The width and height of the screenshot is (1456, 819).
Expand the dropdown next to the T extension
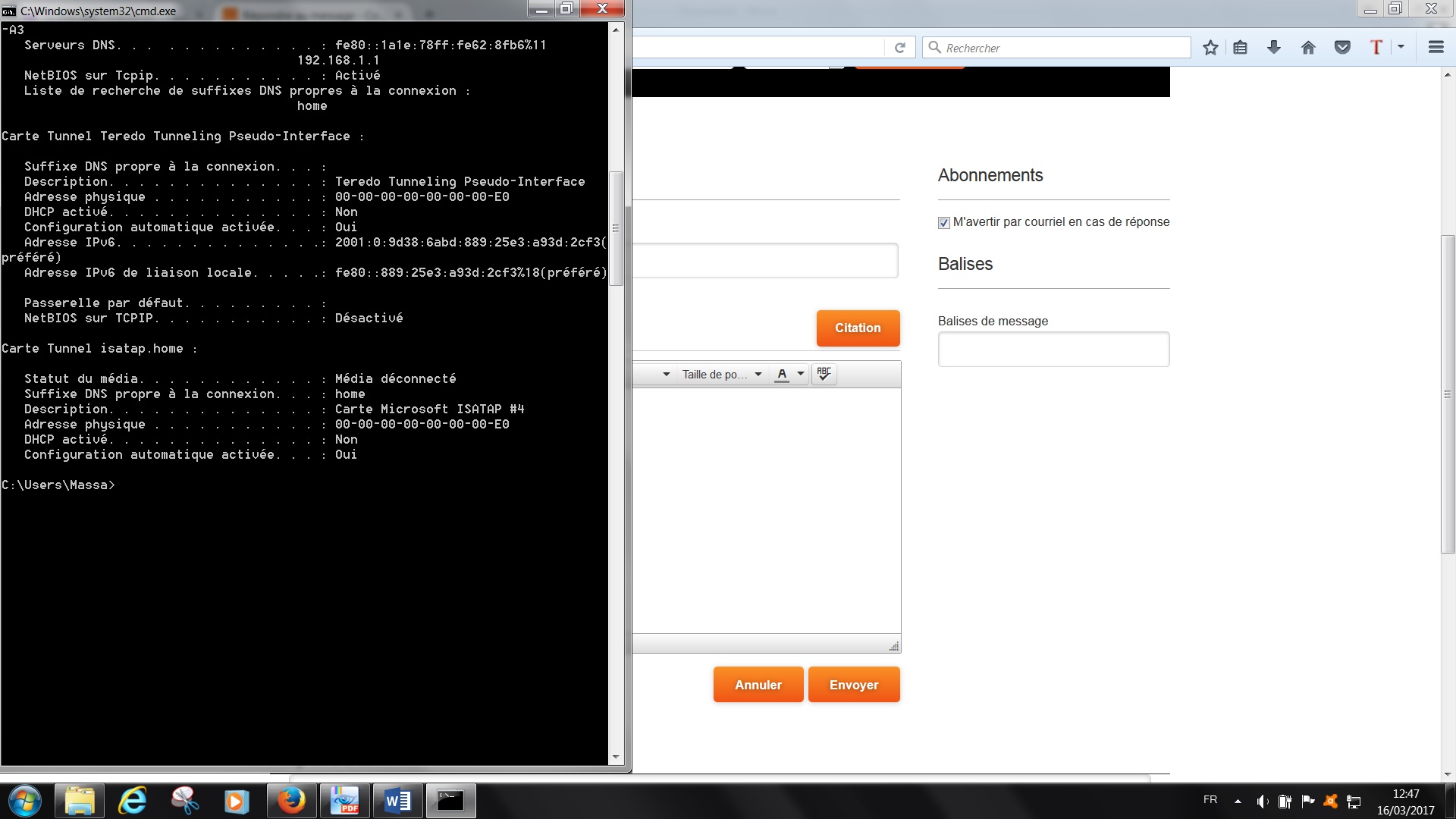click(x=1401, y=47)
